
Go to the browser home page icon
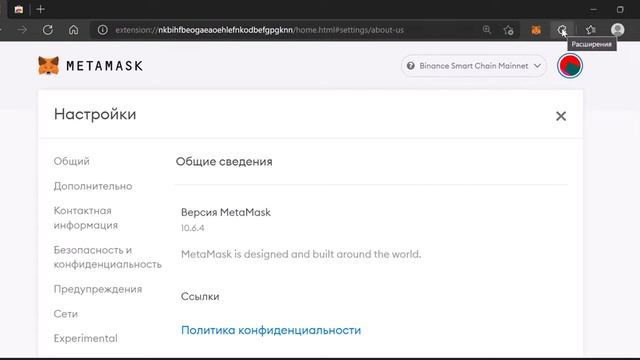(73, 30)
